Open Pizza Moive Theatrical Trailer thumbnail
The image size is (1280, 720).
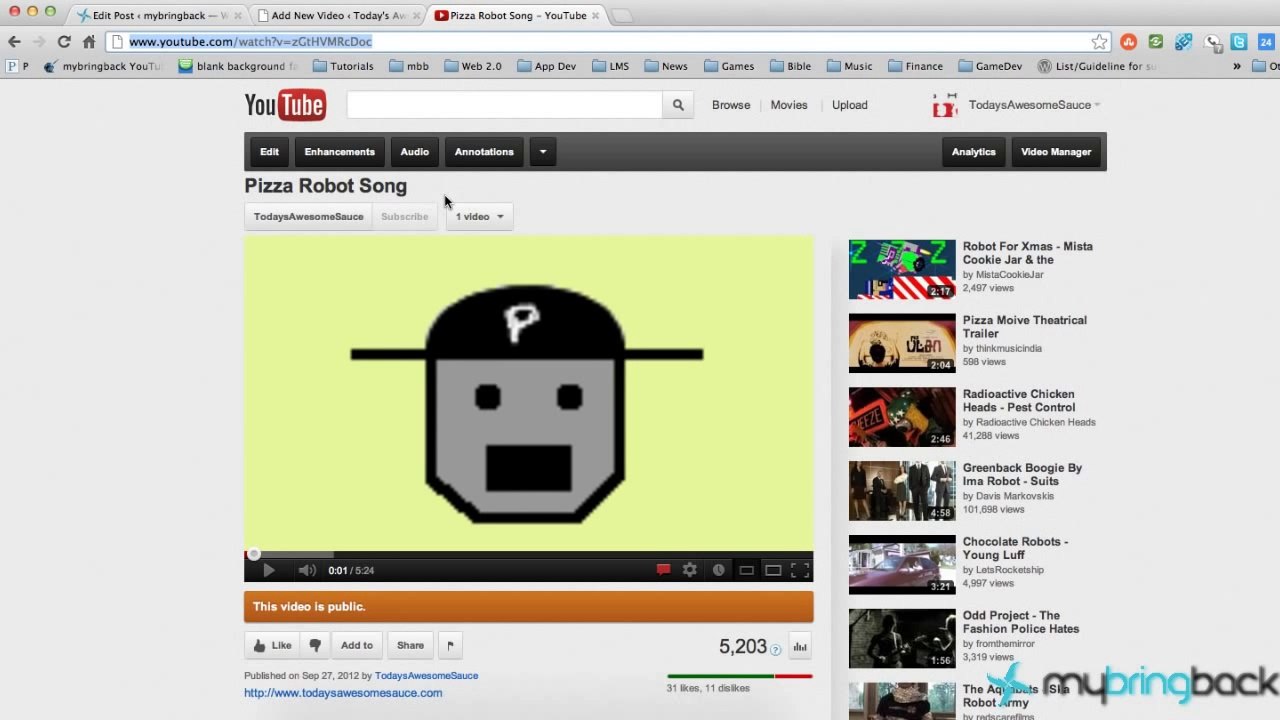pos(902,343)
